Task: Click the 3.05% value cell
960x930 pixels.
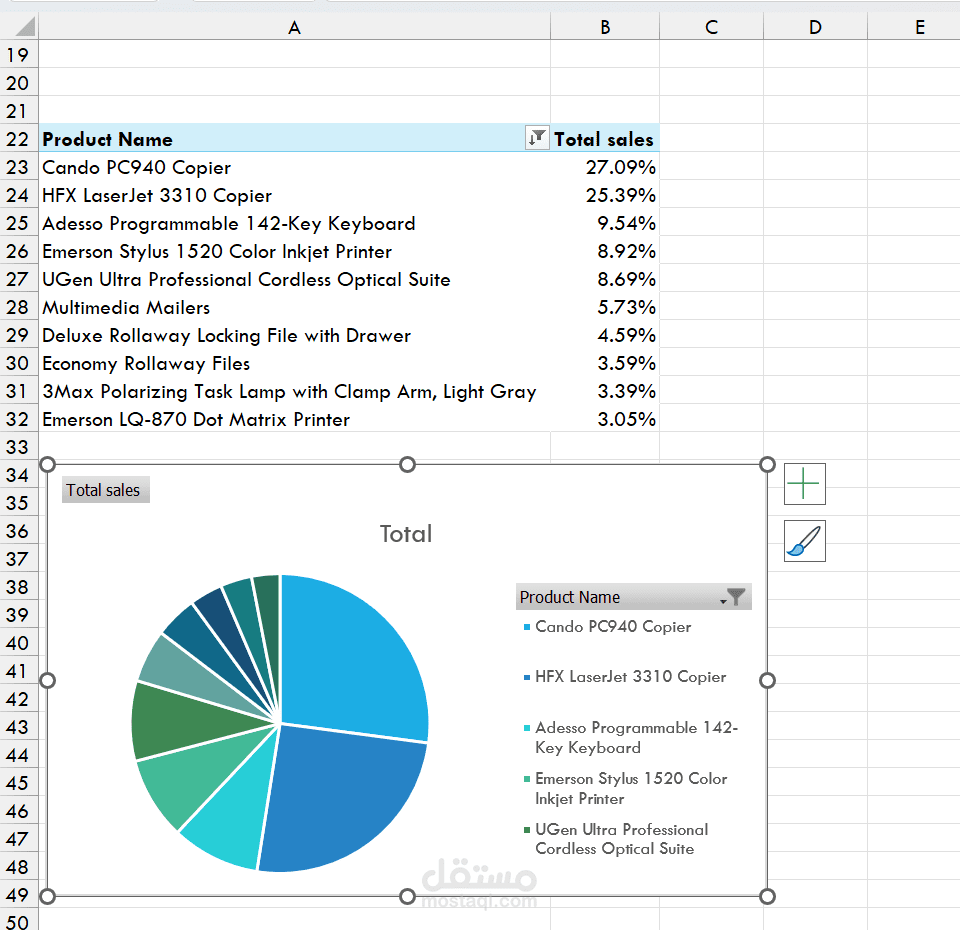Action: (605, 419)
